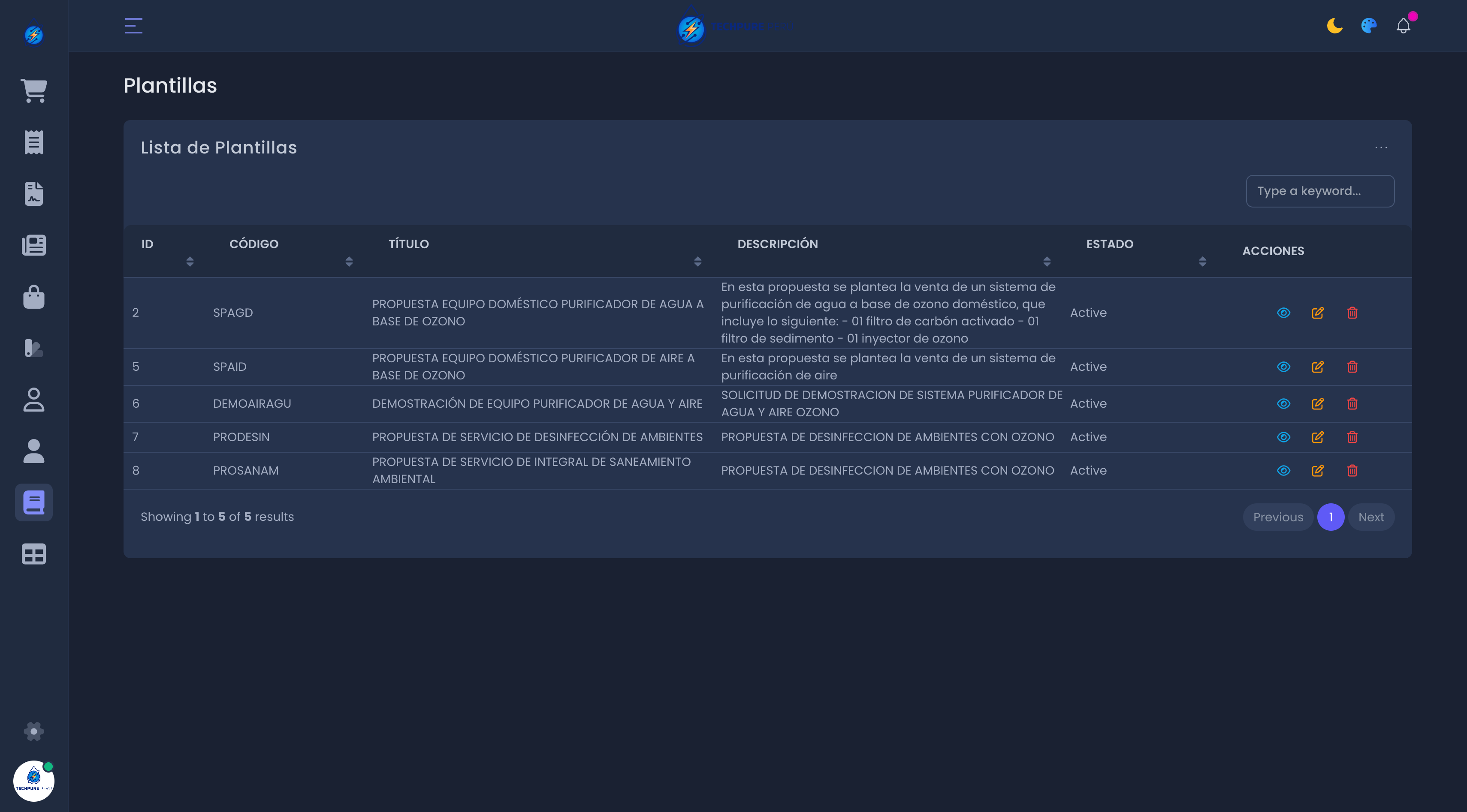Image resolution: width=1467 pixels, height=812 pixels.
Task: Open the color palette theme picker
Action: click(1368, 26)
